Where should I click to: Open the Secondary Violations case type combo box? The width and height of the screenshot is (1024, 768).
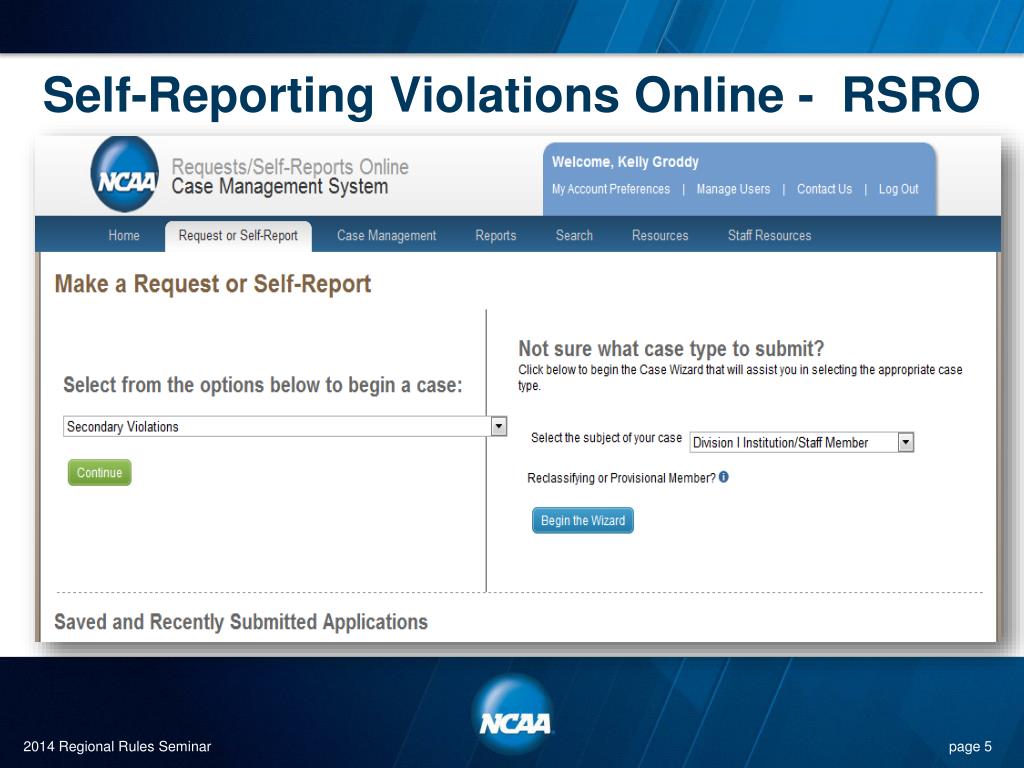pyautogui.click(x=285, y=426)
